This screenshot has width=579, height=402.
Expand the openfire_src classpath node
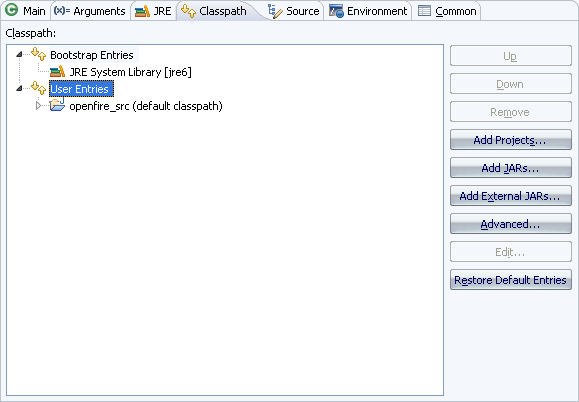38,106
